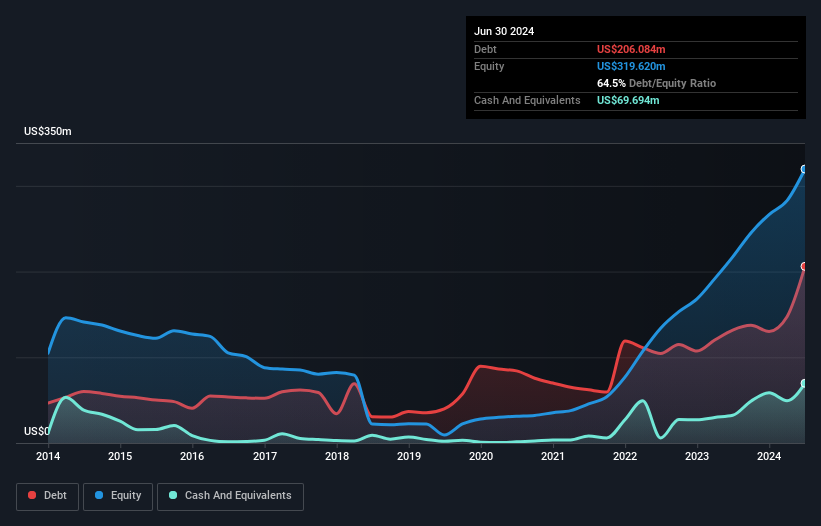Select the Equity endpoint marker at Jun 2024
Viewport: 821px width, 526px height.
804,169
